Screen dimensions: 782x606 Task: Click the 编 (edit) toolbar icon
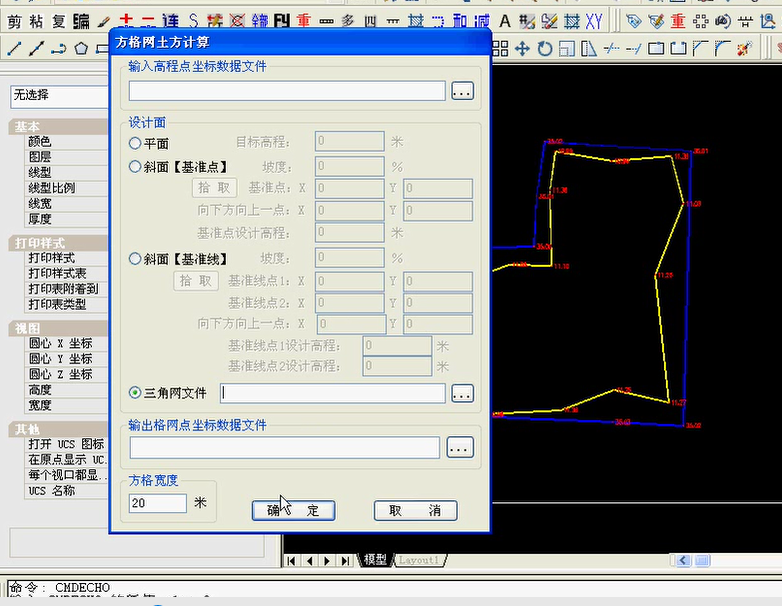(x=81, y=21)
